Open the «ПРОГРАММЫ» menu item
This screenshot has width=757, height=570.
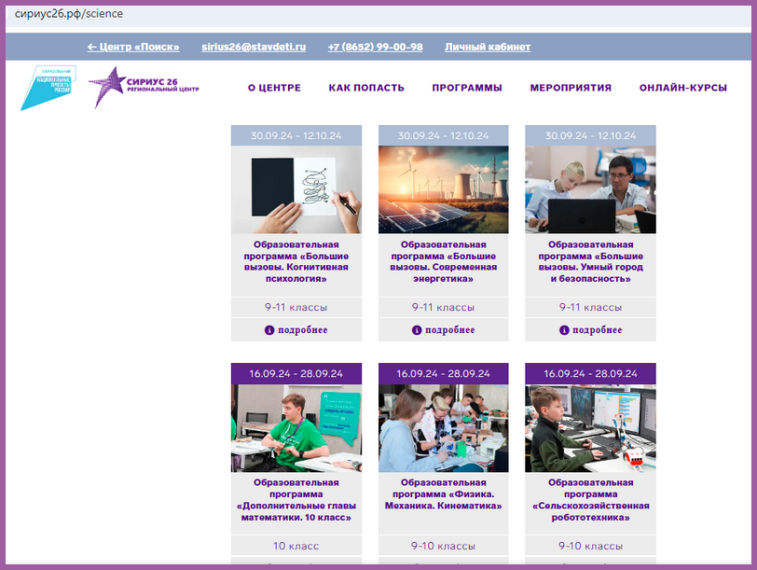point(467,88)
